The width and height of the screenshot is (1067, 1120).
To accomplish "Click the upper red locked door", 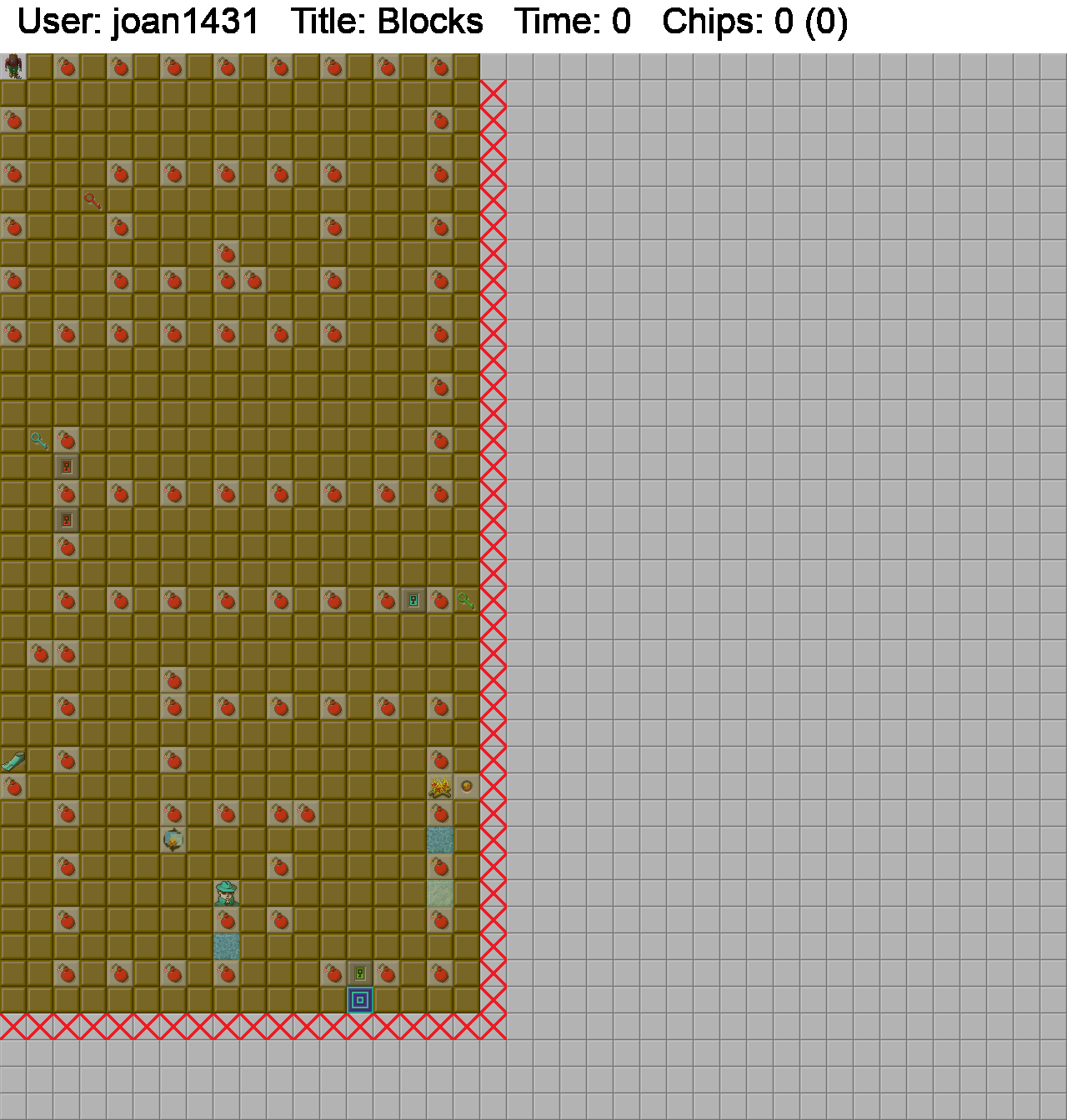I will 67,467.
